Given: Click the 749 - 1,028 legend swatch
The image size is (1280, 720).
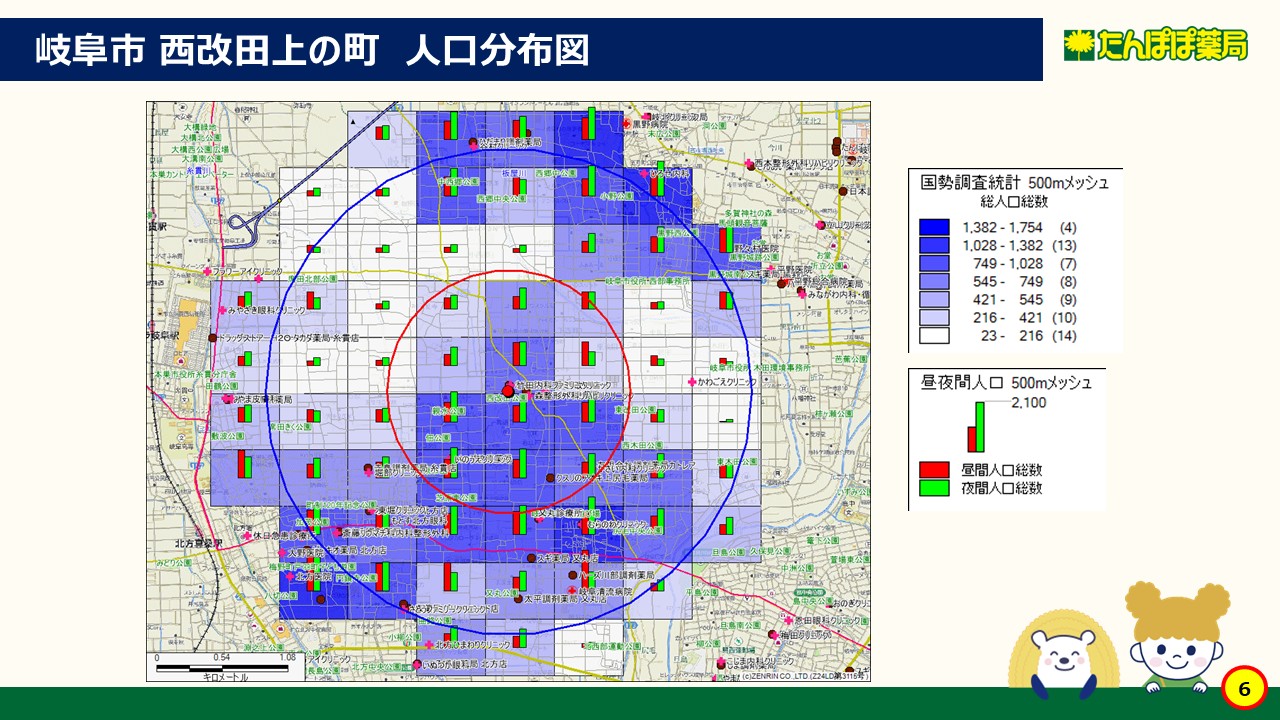Looking at the screenshot, I should tap(934, 263).
